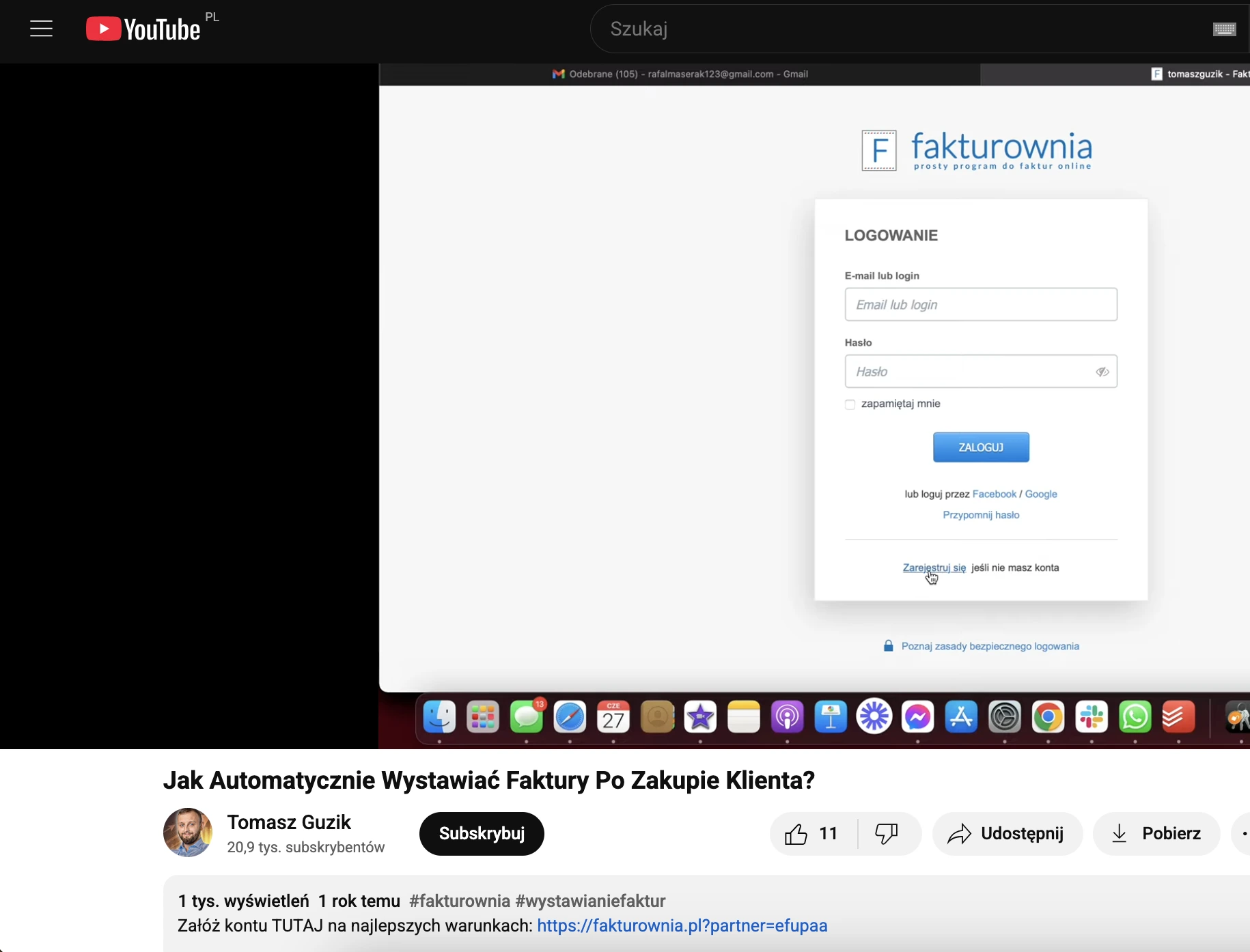Viewport: 1250px width, 952px height.
Task: Click the ZALOGUJ login button
Action: click(x=981, y=447)
